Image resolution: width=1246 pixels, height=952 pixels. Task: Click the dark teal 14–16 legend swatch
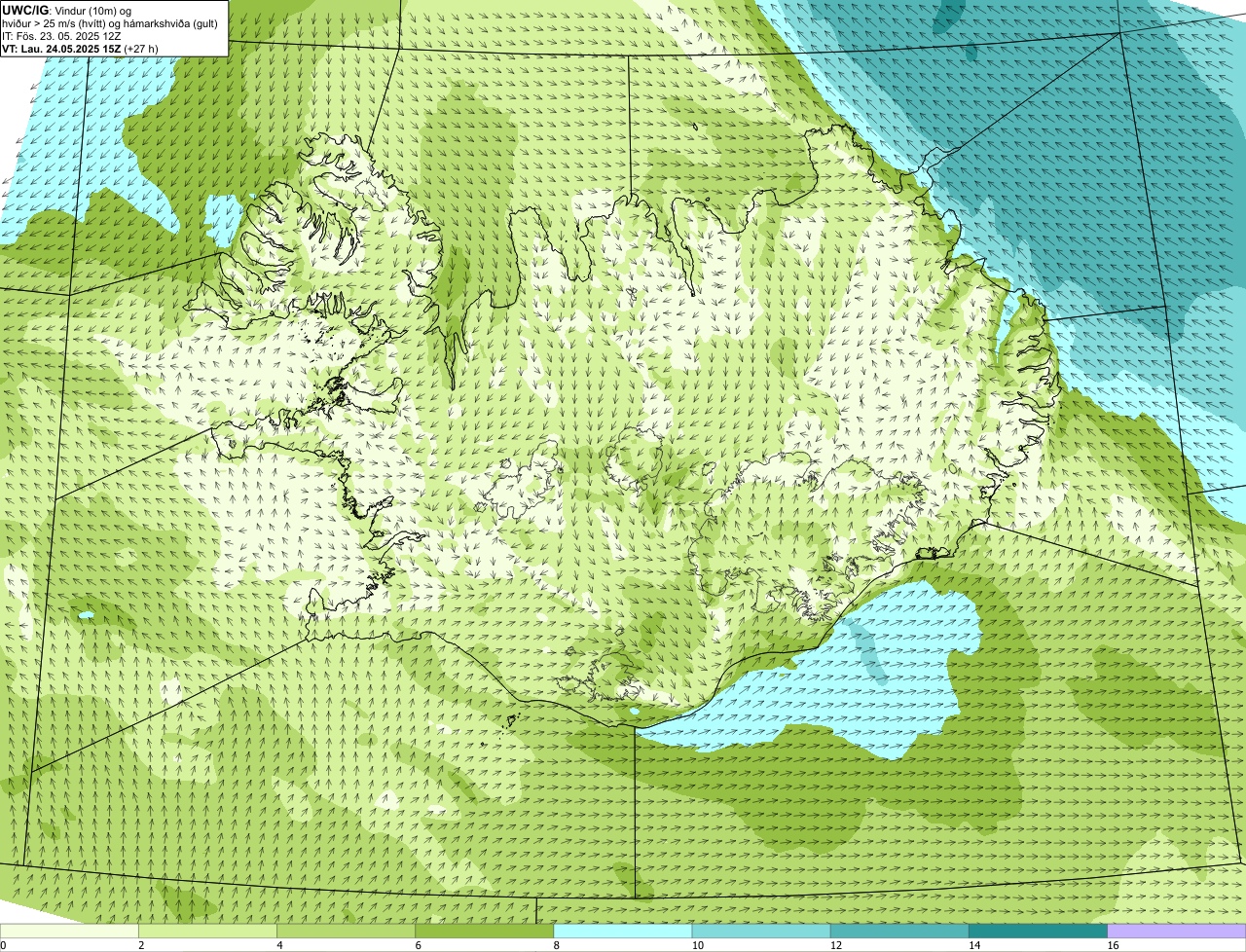1038,931
